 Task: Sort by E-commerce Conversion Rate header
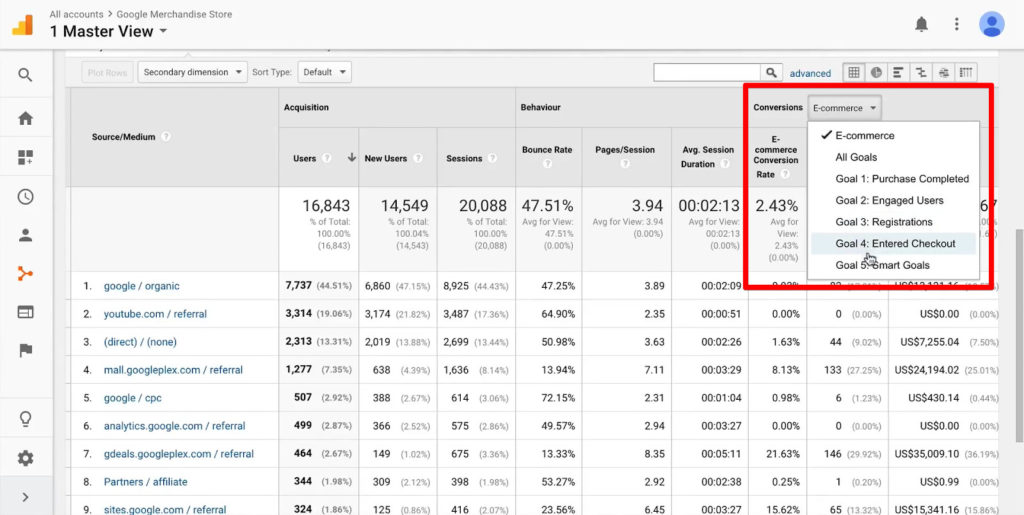[x=776, y=157]
